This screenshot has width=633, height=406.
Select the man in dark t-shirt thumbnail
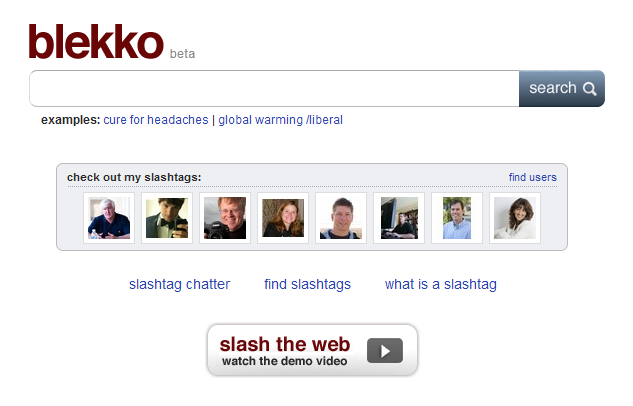(341, 218)
